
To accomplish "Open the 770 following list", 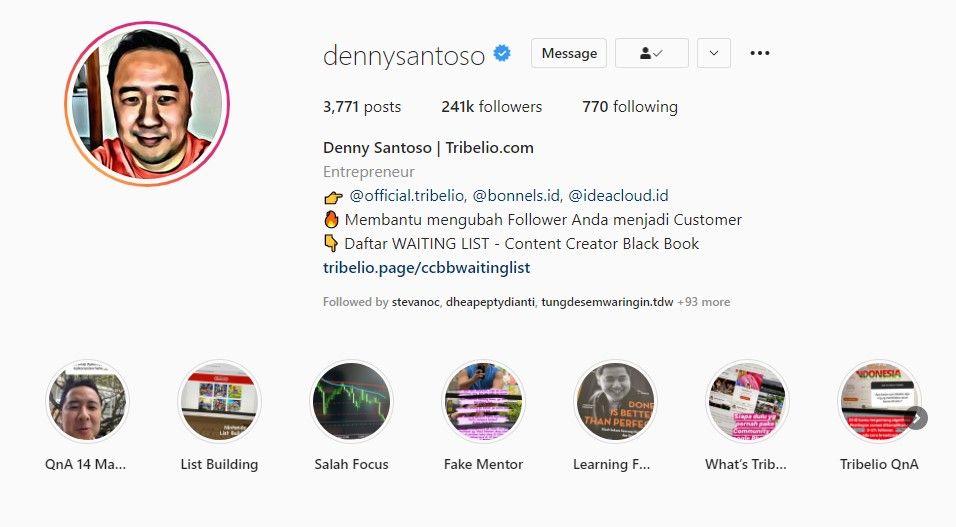I will 630,107.
